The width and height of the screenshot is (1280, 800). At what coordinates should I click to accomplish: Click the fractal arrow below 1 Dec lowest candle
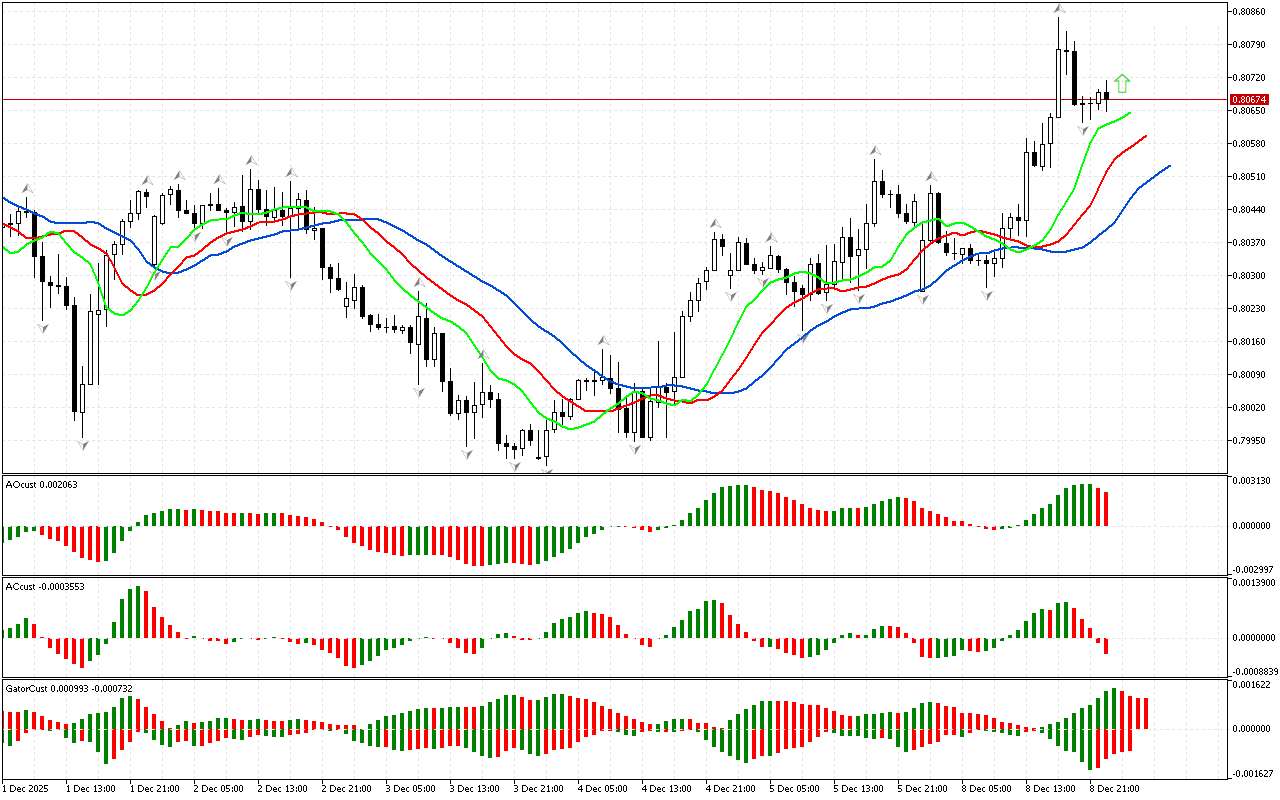pyautogui.click(x=82, y=442)
